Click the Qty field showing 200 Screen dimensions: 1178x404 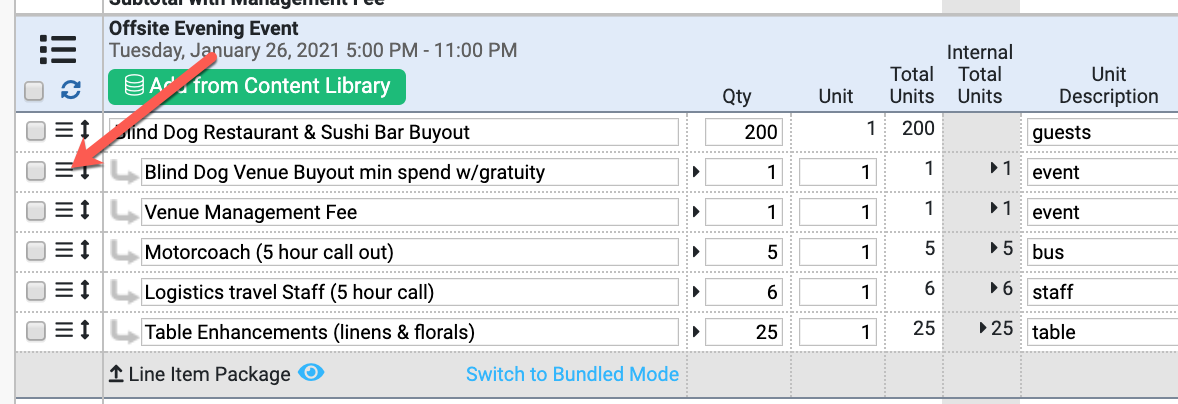click(x=744, y=133)
